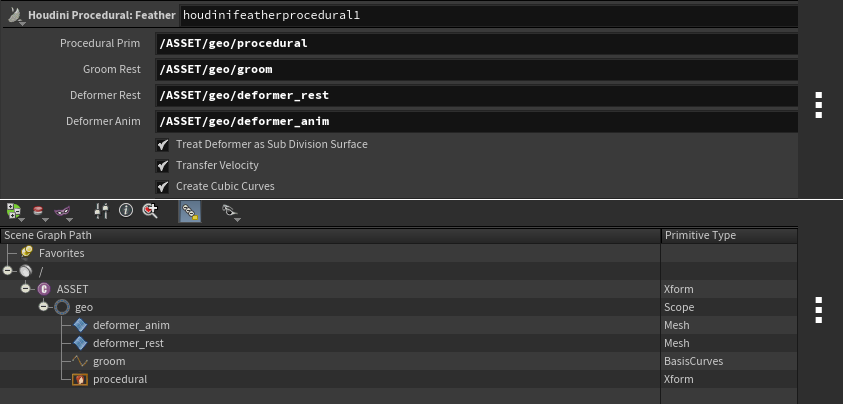Viewport: 843px width, 404px height.
Task: Click the purple mask icon
Action: 62,212
